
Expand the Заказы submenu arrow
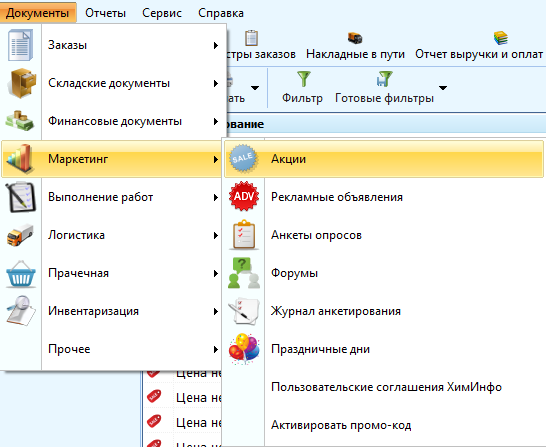(216, 45)
